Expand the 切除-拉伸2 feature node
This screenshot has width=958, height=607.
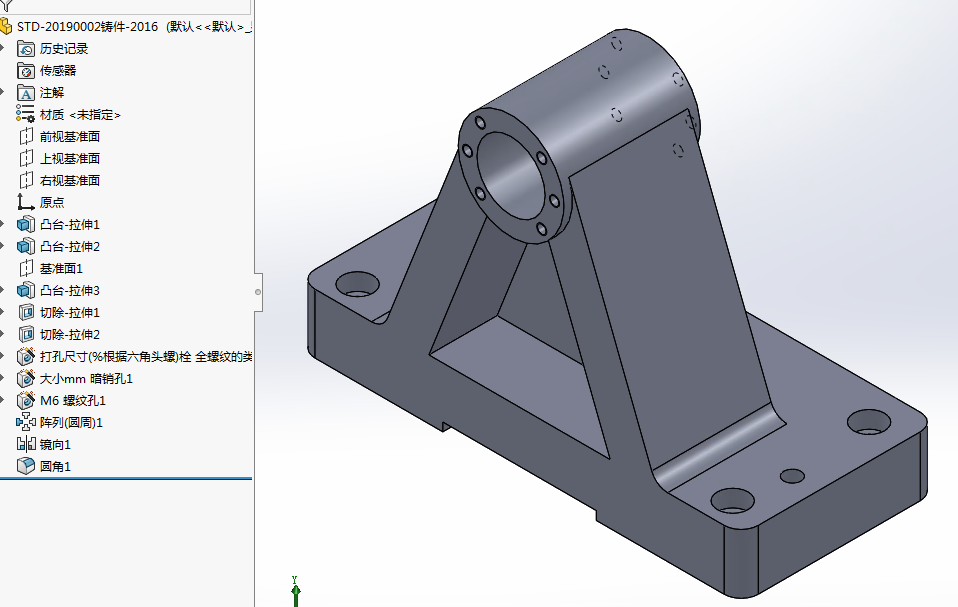click(3, 334)
